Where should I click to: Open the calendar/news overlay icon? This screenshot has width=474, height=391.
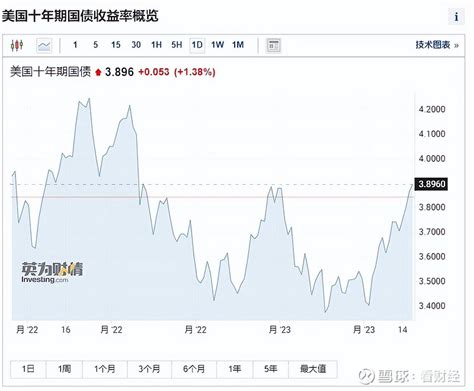[273, 45]
